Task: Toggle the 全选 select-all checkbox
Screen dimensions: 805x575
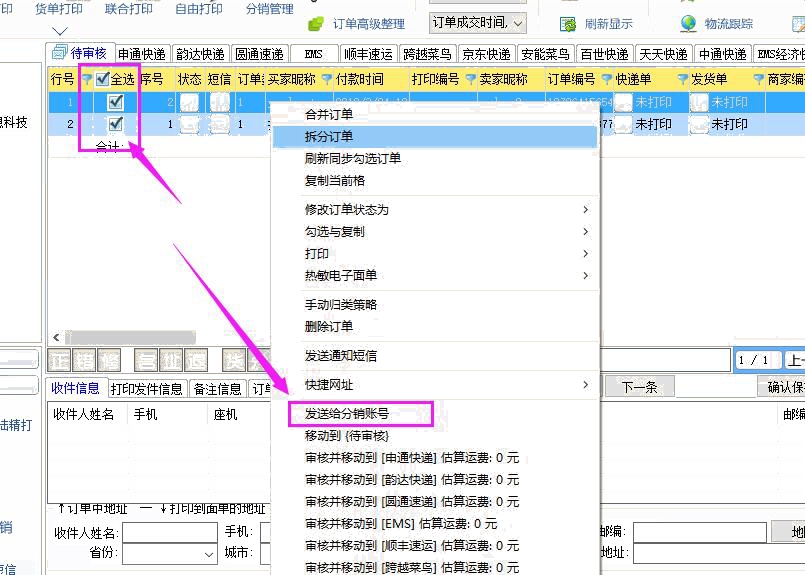Action: pos(102,79)
